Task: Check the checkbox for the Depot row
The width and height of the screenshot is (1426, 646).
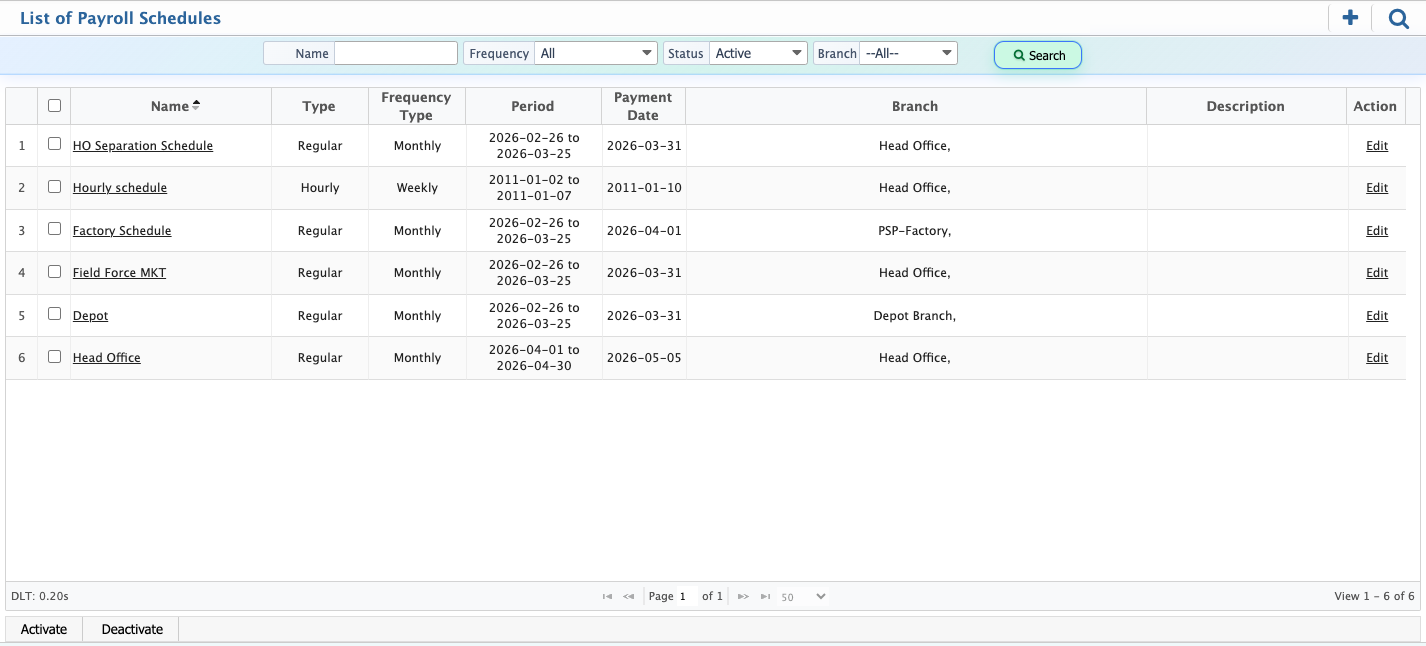Action: pyautogui.click(x=54, y=313)
